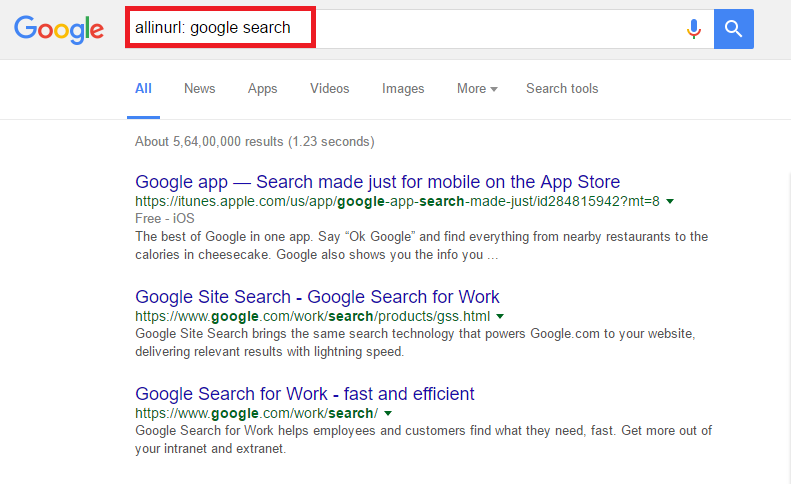Click the 'intranet and extranet' snippet text

(x=423, y=440)
